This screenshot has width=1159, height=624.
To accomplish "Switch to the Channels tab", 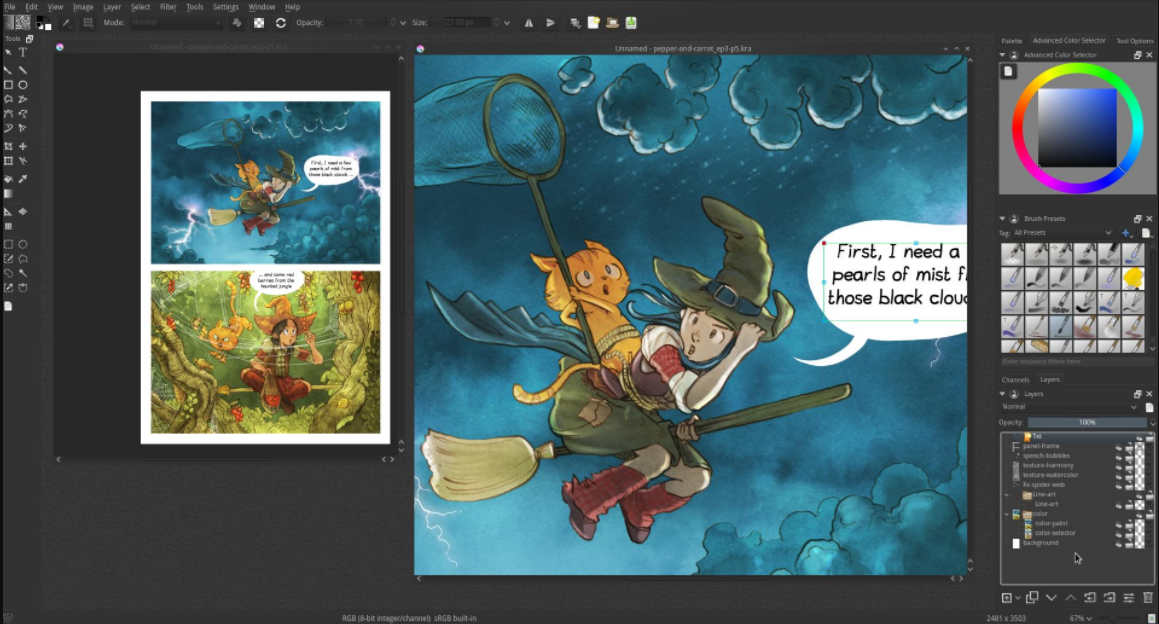I will point(1015,379).
